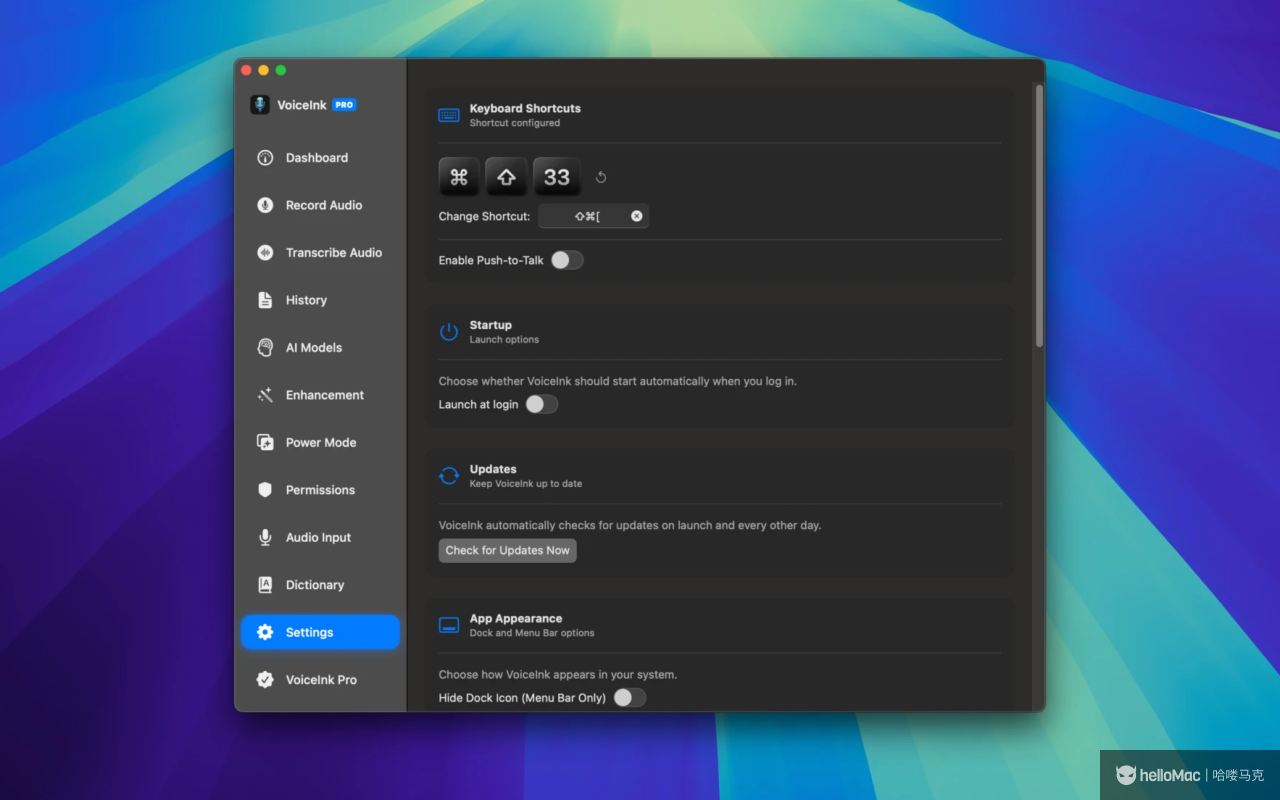This screenshot has height=800, width=1280.
Task: Click 'Dock and Menu Bar options' subtitle
Action: [532, 633]
